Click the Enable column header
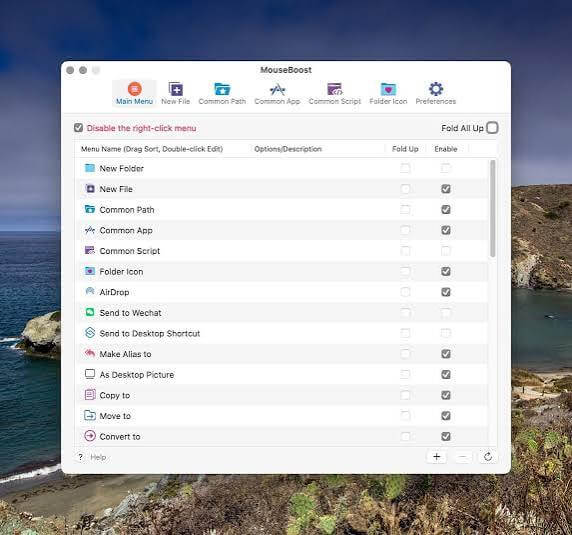This screenshot has height=535, width=572. click(445, 149)
